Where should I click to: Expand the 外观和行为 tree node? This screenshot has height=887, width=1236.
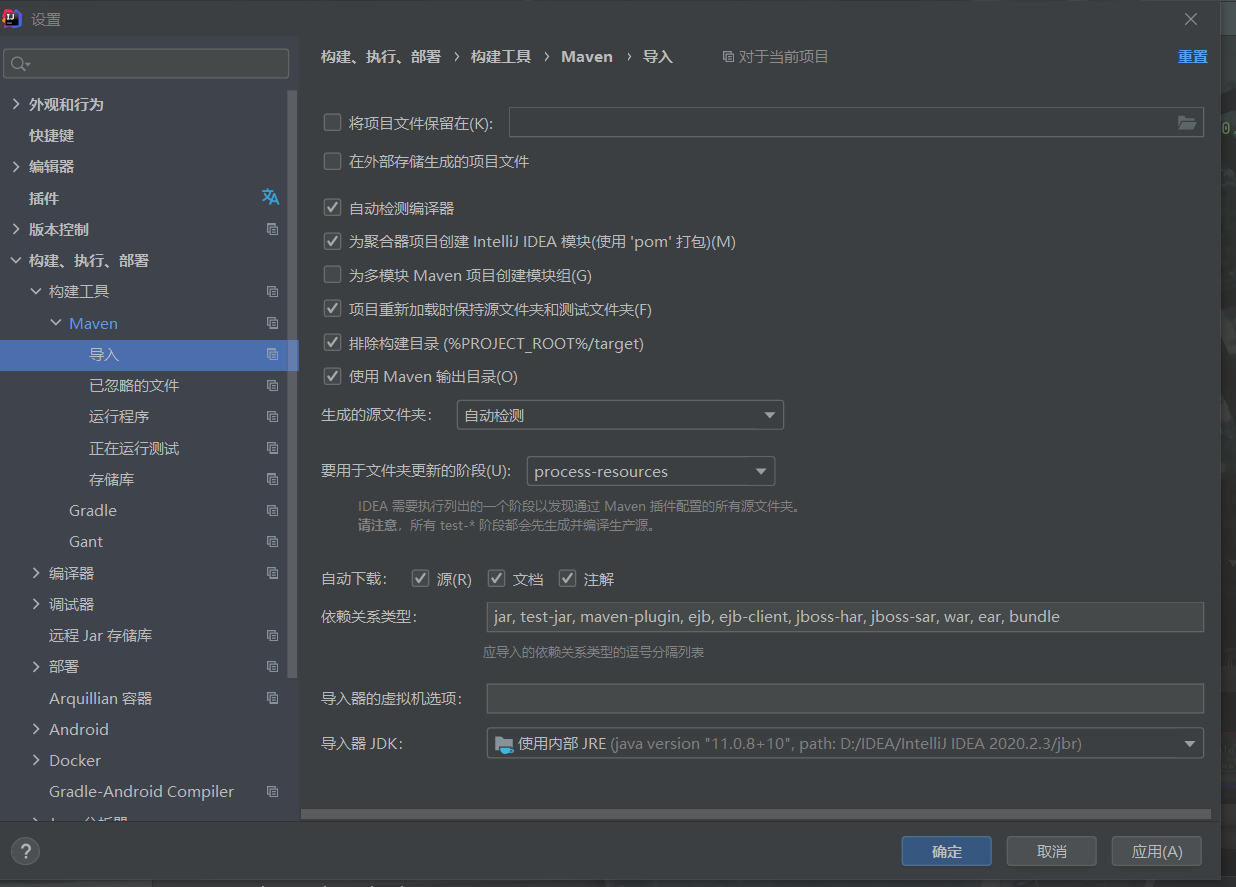(15, 104)
